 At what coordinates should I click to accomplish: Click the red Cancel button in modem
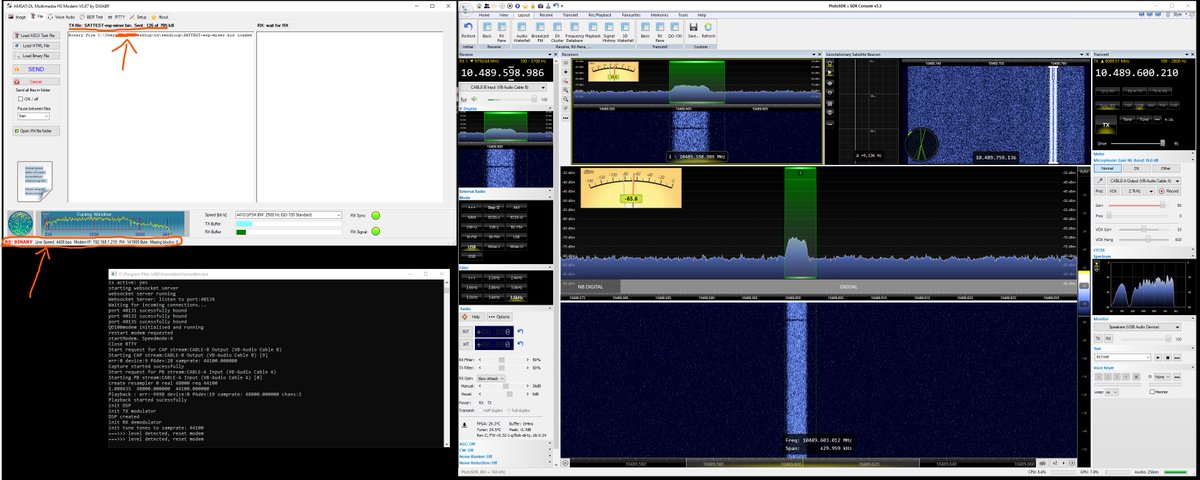pyautogui.click(x=36, y=82)
